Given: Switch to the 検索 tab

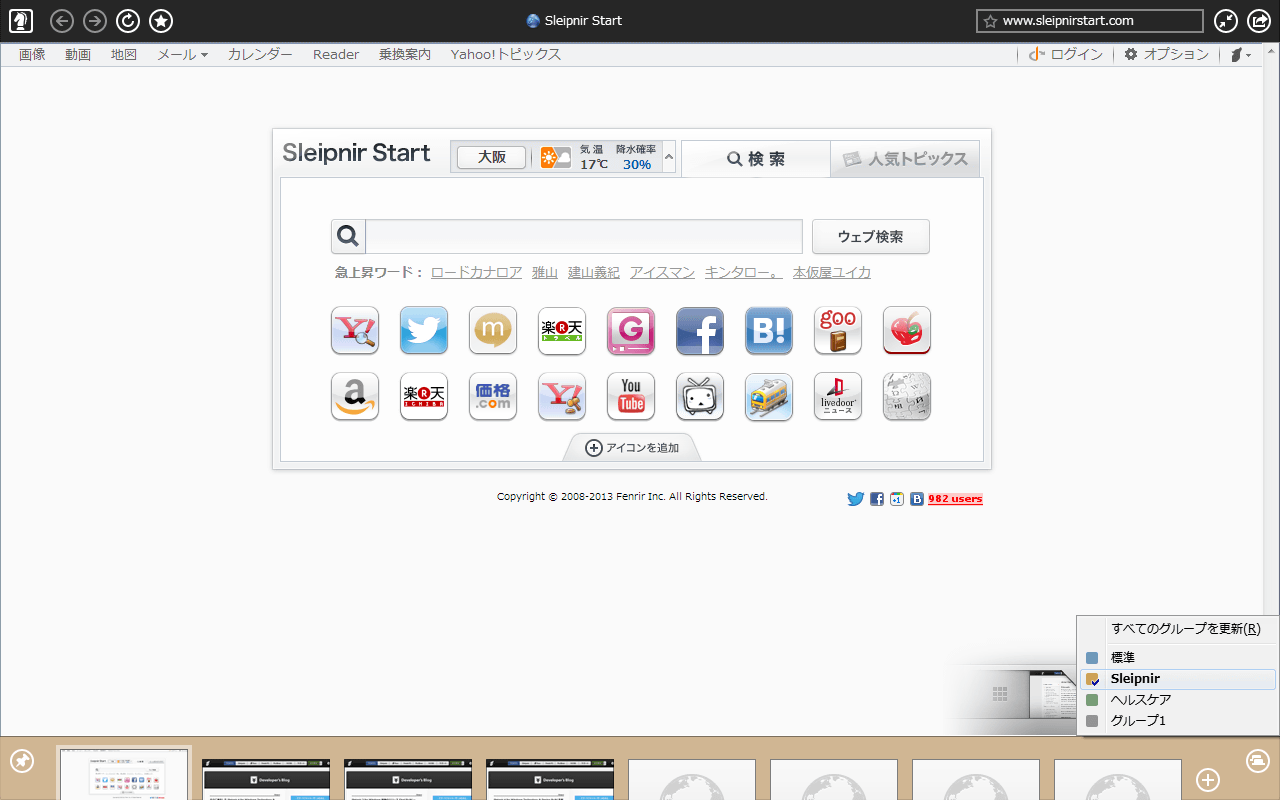Looking at the screenshot, I should [756, 159].
